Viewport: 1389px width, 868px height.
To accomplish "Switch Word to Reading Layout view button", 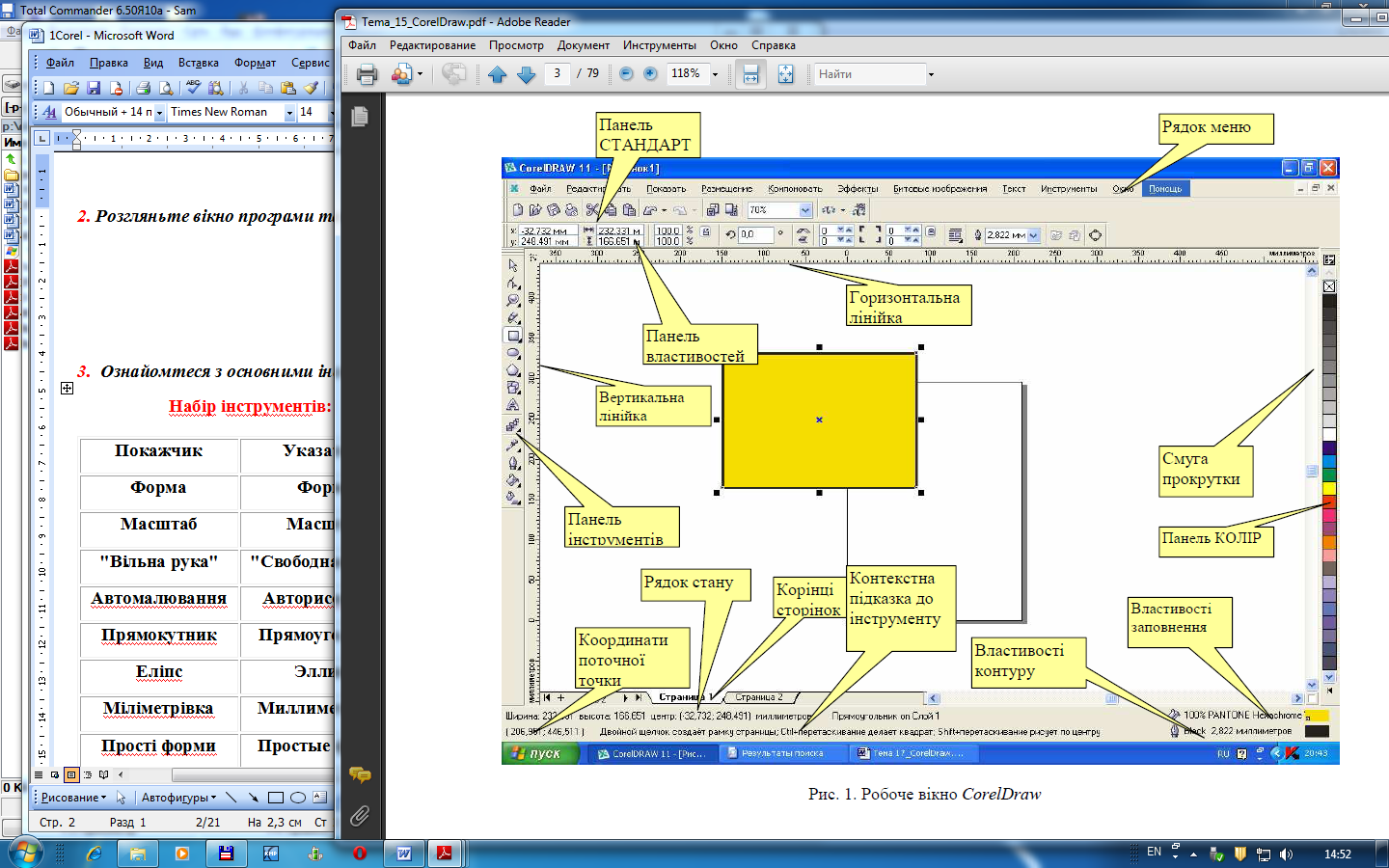I will click(x=104, y=774).
